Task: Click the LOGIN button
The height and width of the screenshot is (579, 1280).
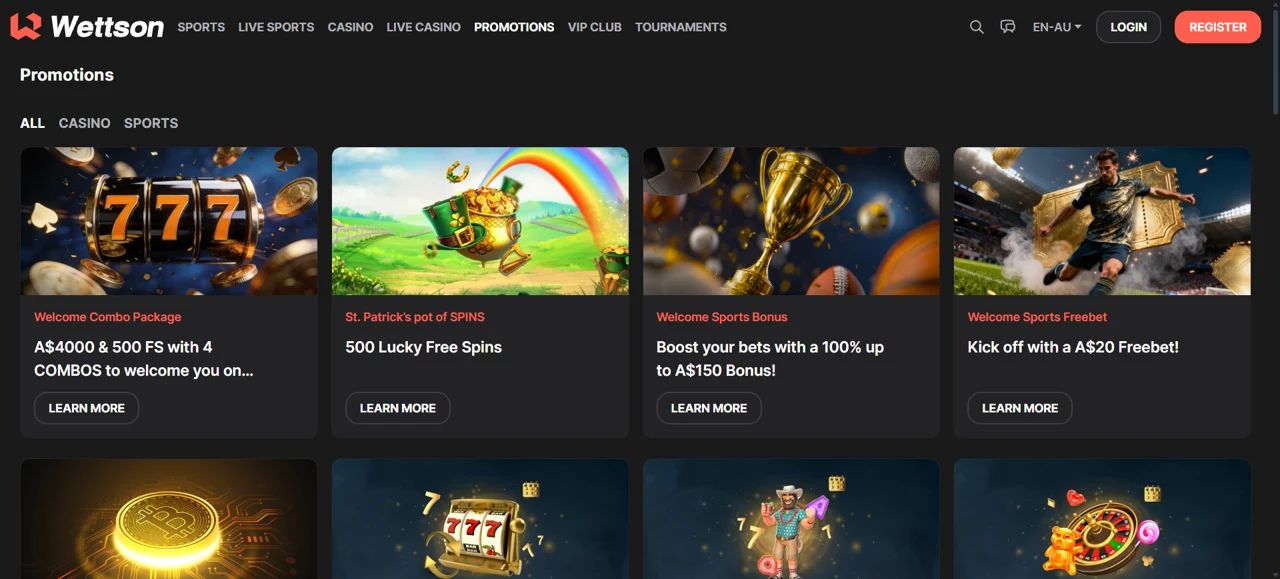Action: 1128,27
